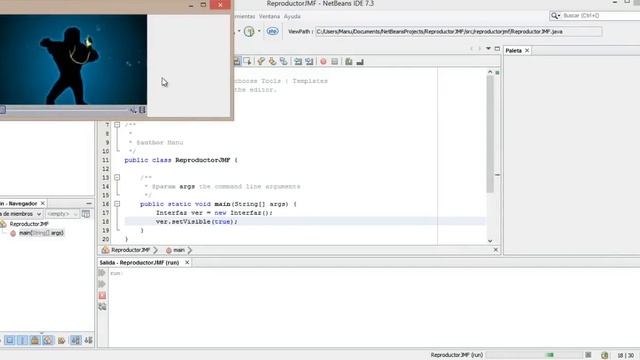Collapse main method fold at line 16

click(117, 204)
